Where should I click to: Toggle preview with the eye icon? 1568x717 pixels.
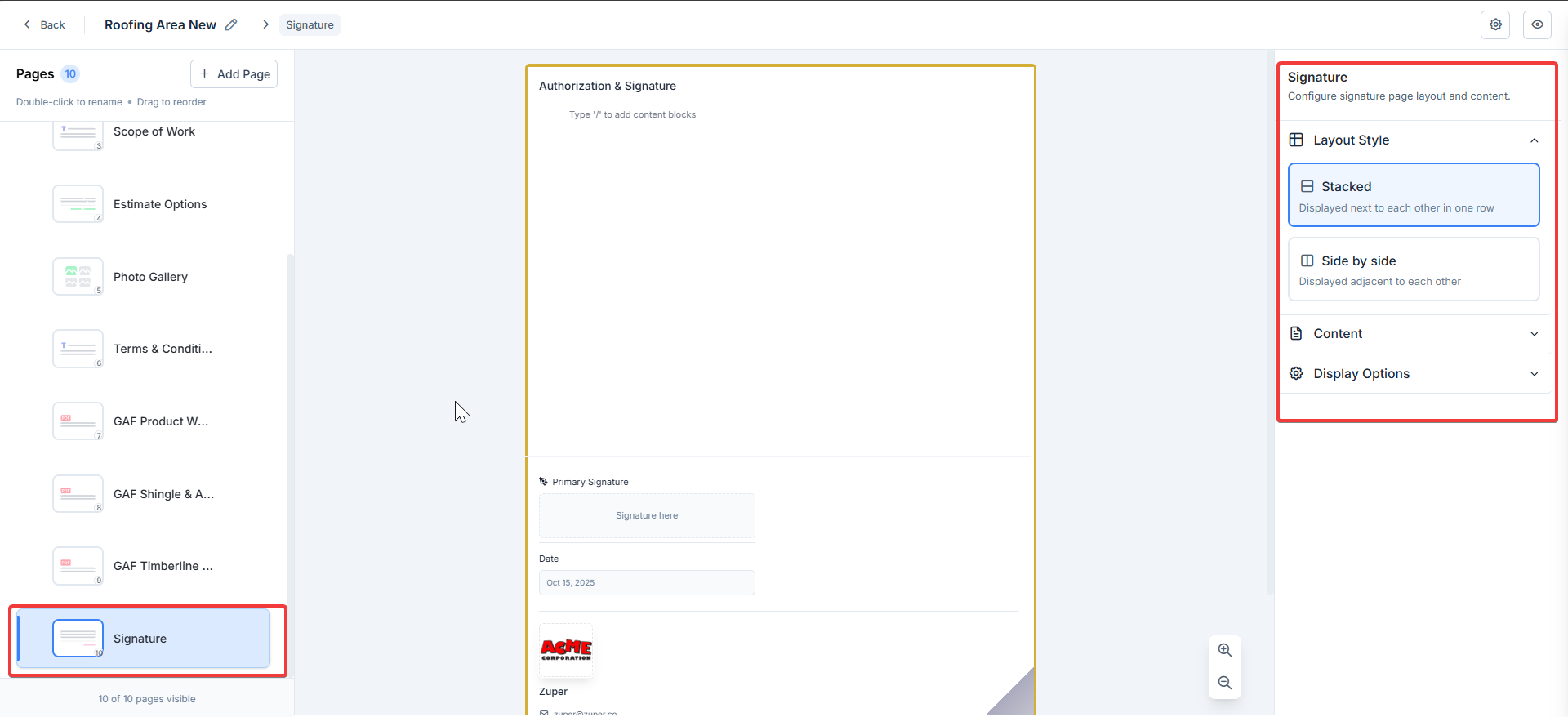click(x=1537, y=24)
